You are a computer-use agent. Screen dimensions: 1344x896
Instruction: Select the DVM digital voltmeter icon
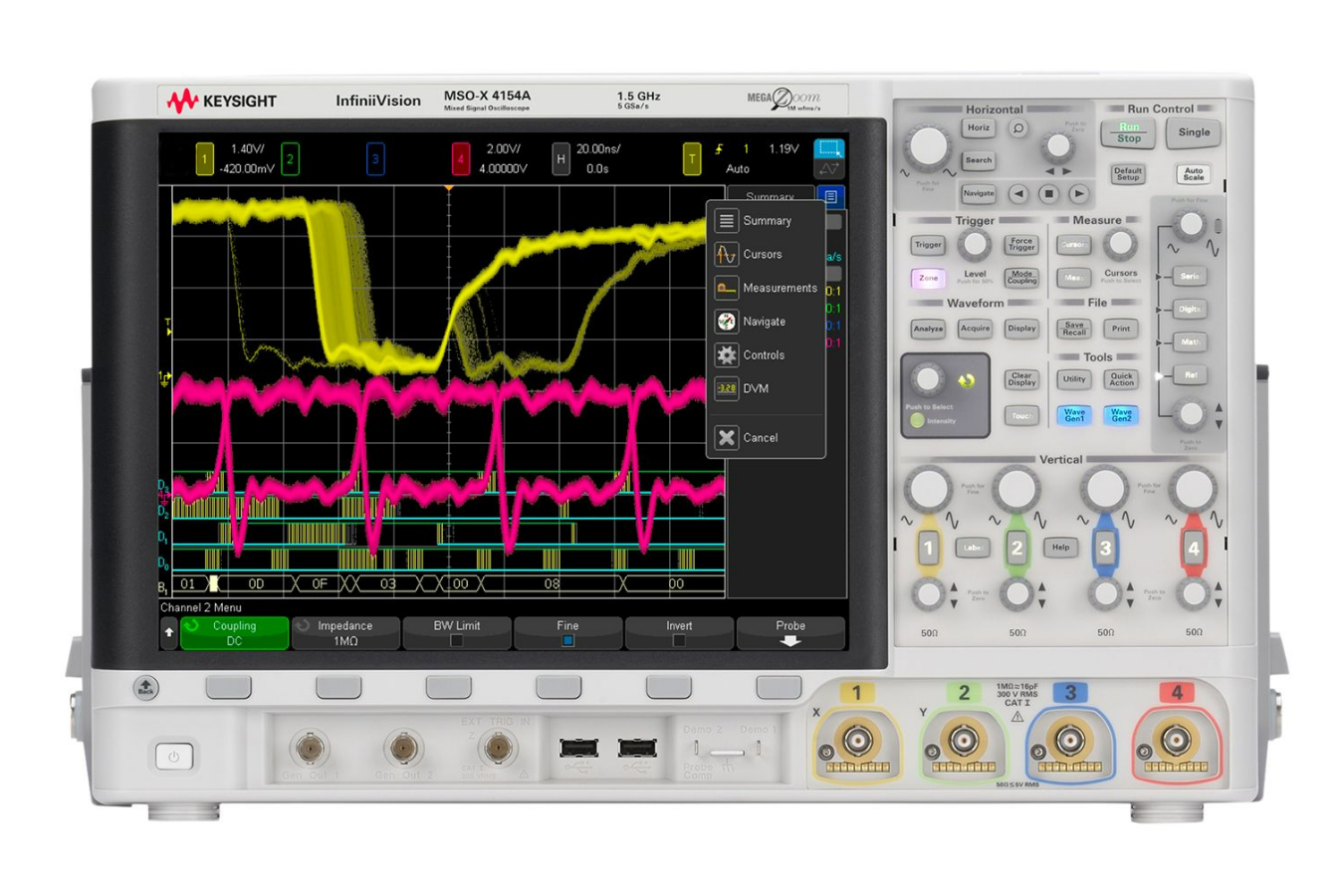(727, 388)
